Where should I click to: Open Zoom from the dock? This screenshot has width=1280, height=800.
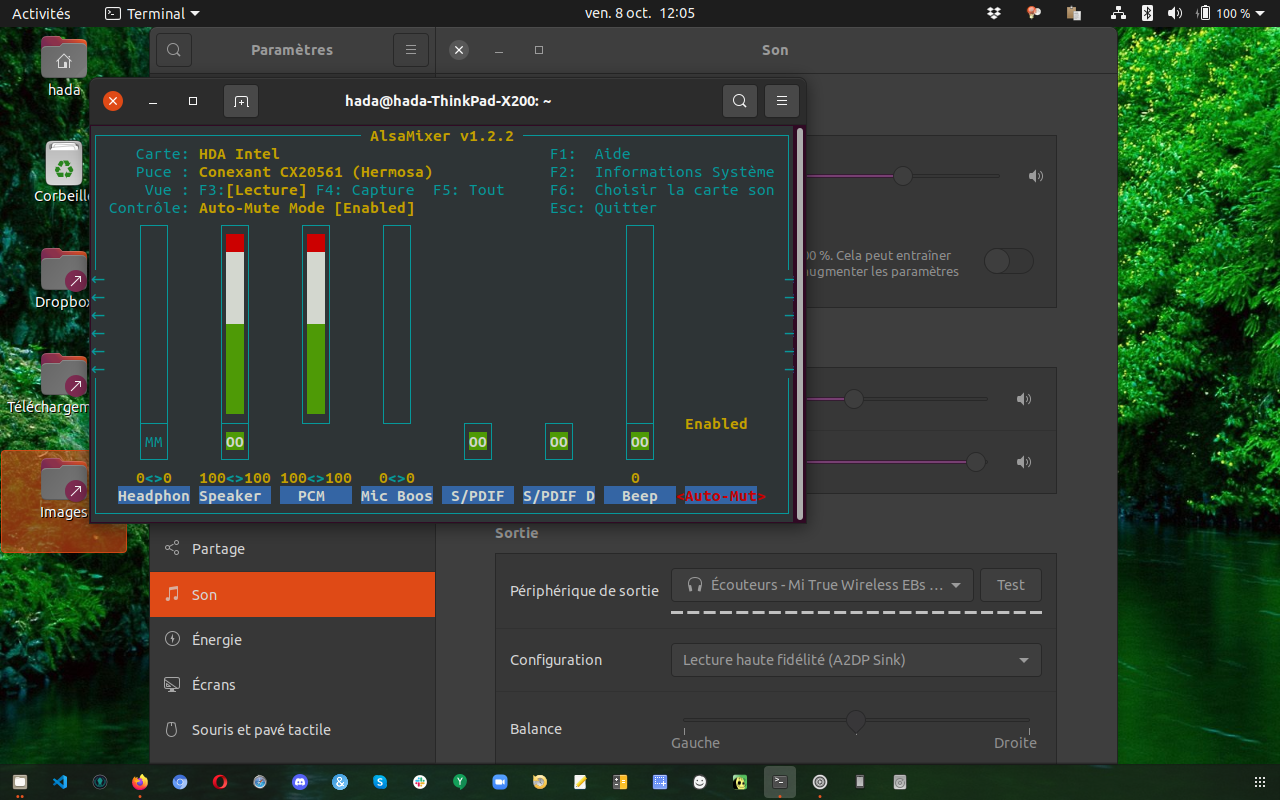[x=500, y=782]
